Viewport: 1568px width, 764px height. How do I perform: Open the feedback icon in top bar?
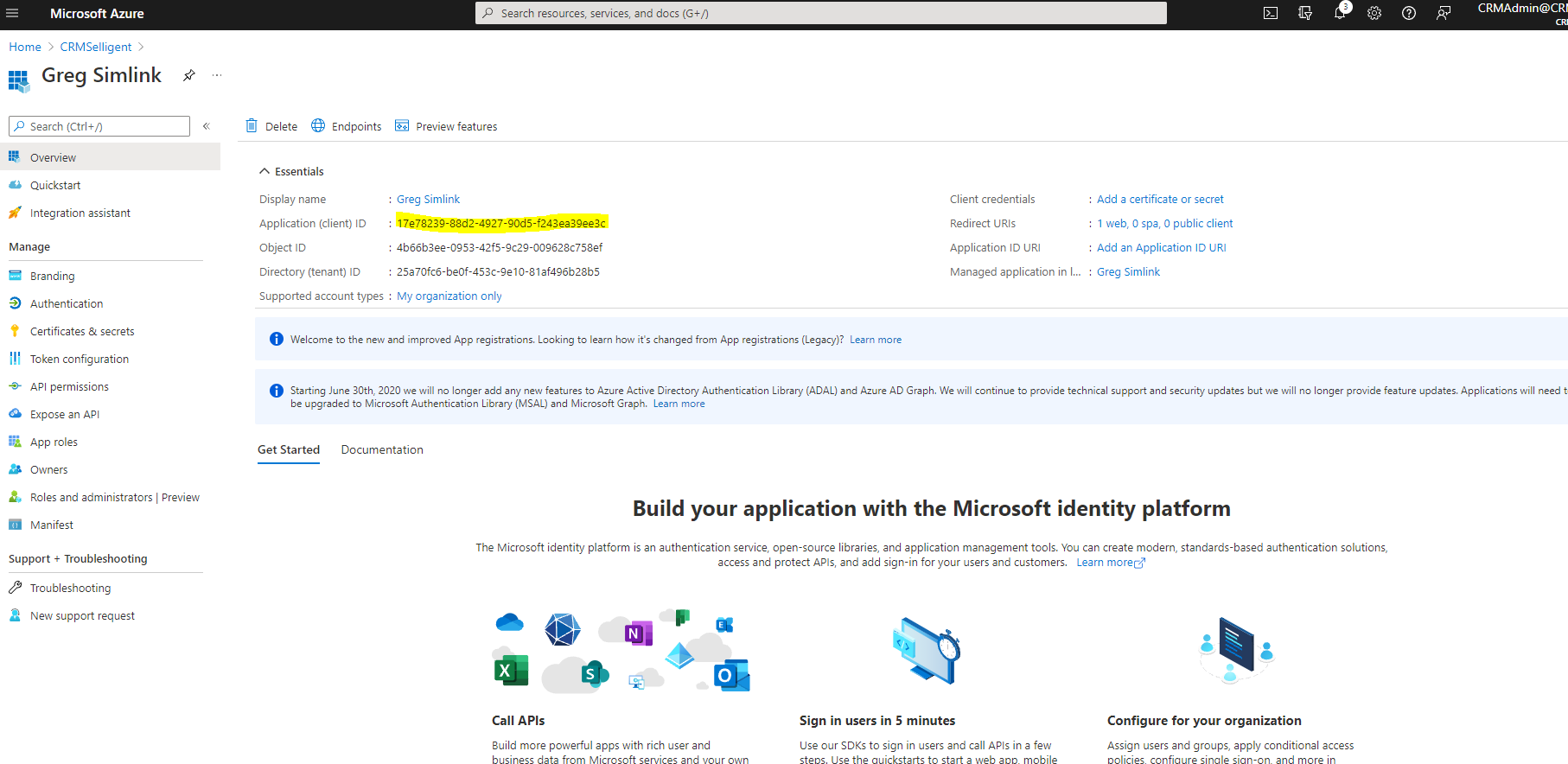pos(1444,13)
